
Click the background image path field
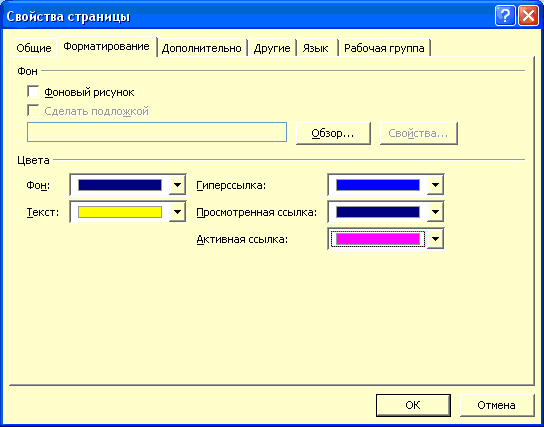click(x=157, y=132)
